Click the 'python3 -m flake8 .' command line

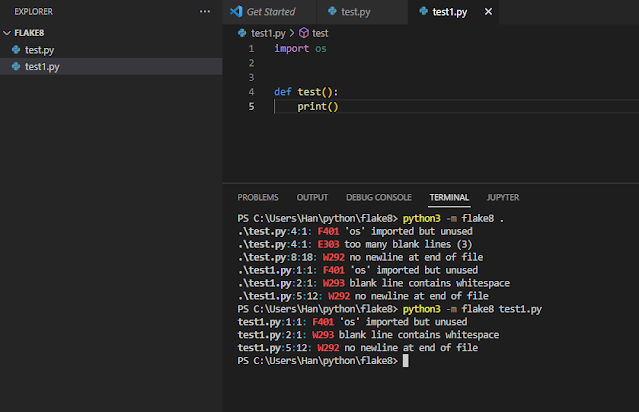tap(453, 218)
